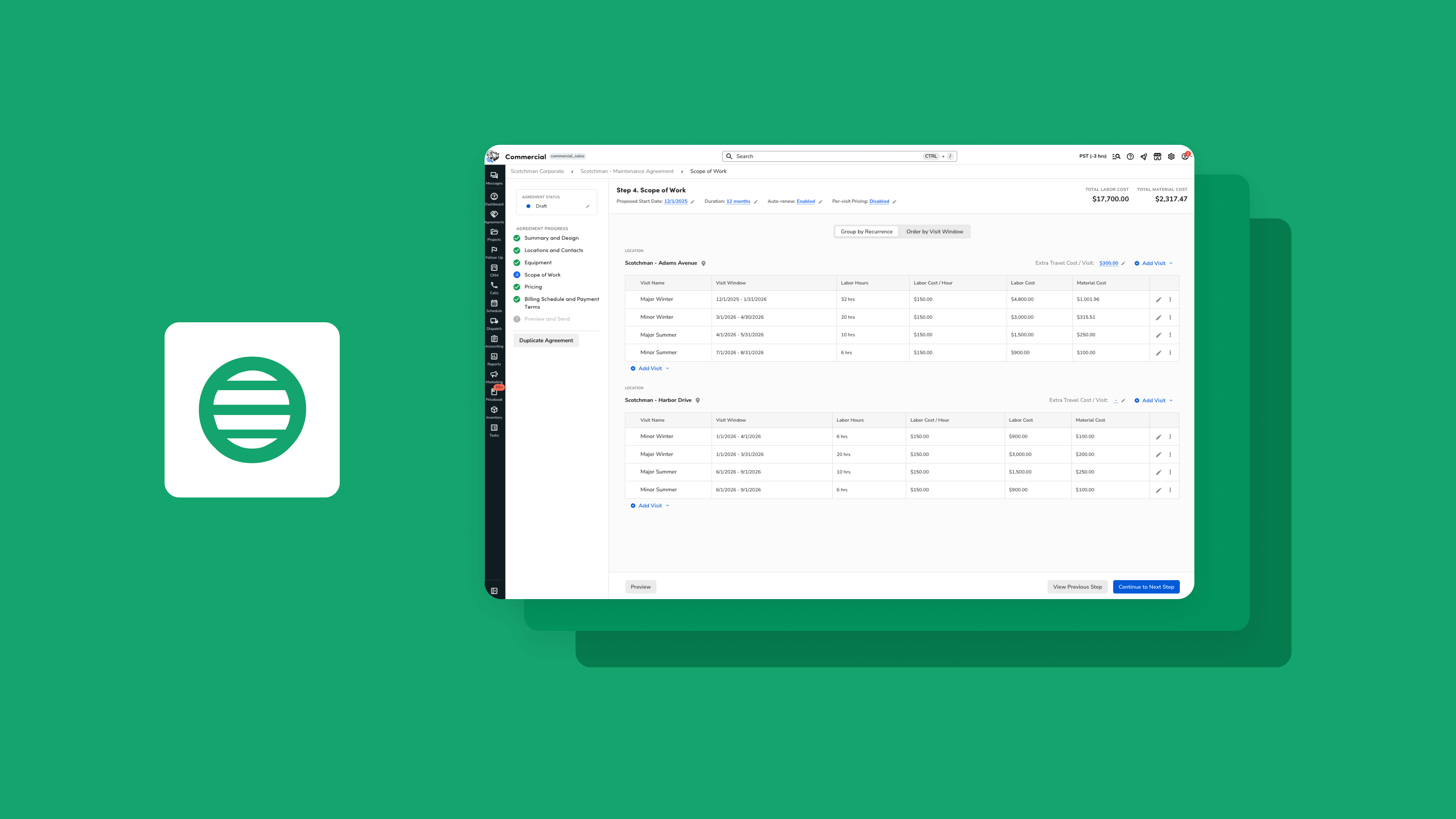
Task: Edit the Major Winter visit at Adams Avenue
Action: point(1158,300)
